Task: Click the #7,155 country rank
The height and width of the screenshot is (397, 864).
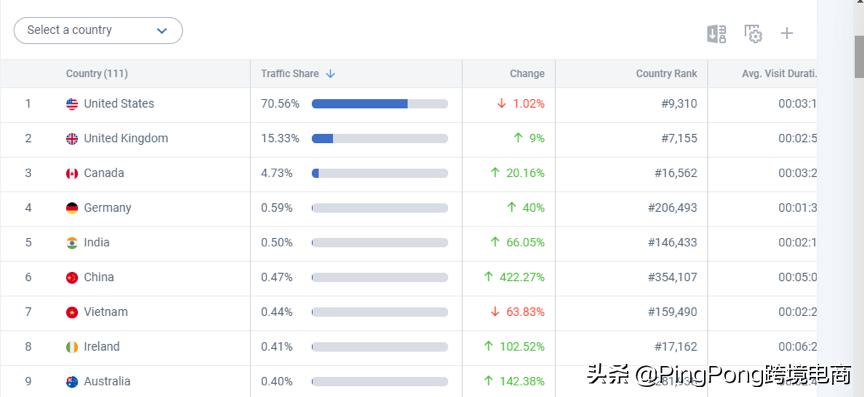Action: click(x=679, y=138)
